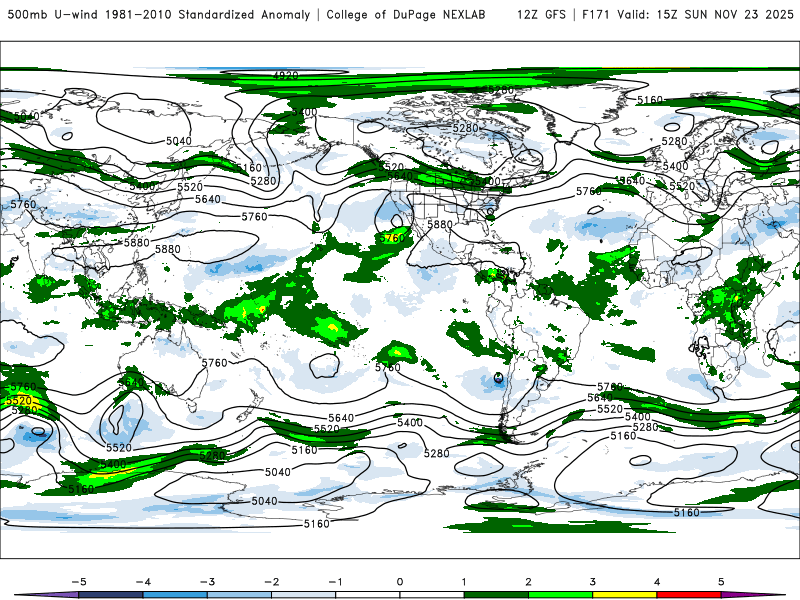Select the dark green colorbar segment between 1 and 2
The height and width of the screenshot is (600, 800).
point(496,595)
